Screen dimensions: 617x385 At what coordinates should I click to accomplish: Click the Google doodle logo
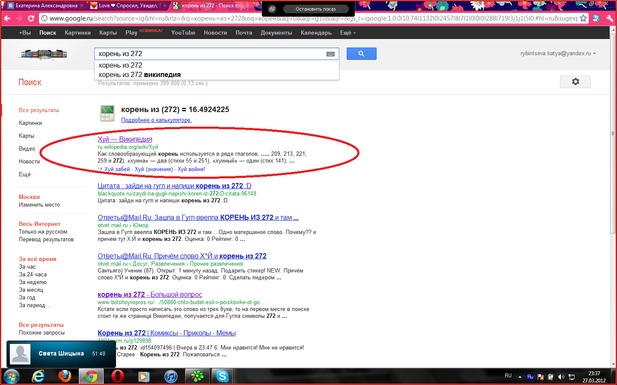pyautogui.click(x=44, y=54)
